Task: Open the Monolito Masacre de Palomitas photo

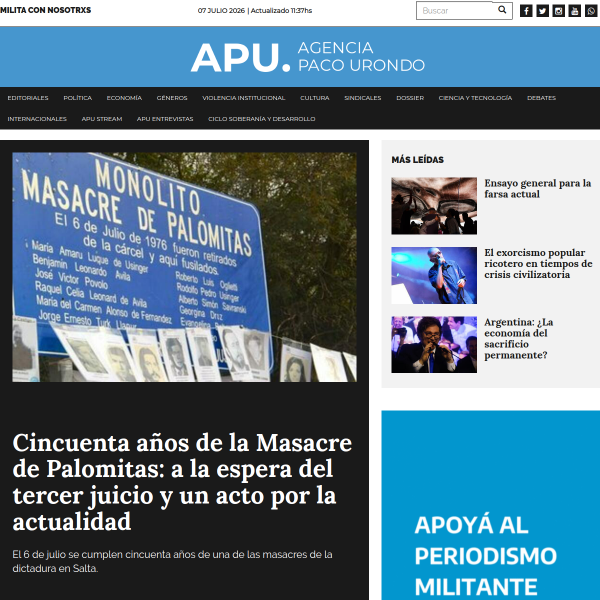Action: click(184, 267)
